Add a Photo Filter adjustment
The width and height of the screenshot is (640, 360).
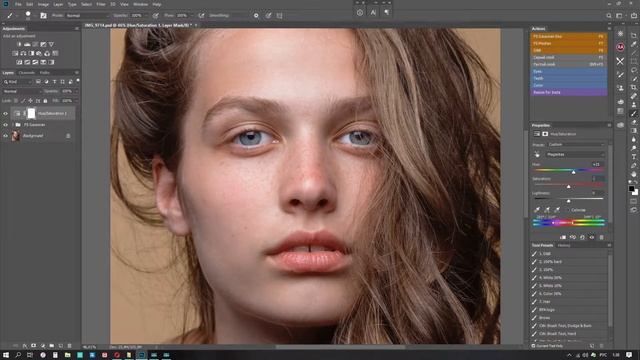(39, 53)
